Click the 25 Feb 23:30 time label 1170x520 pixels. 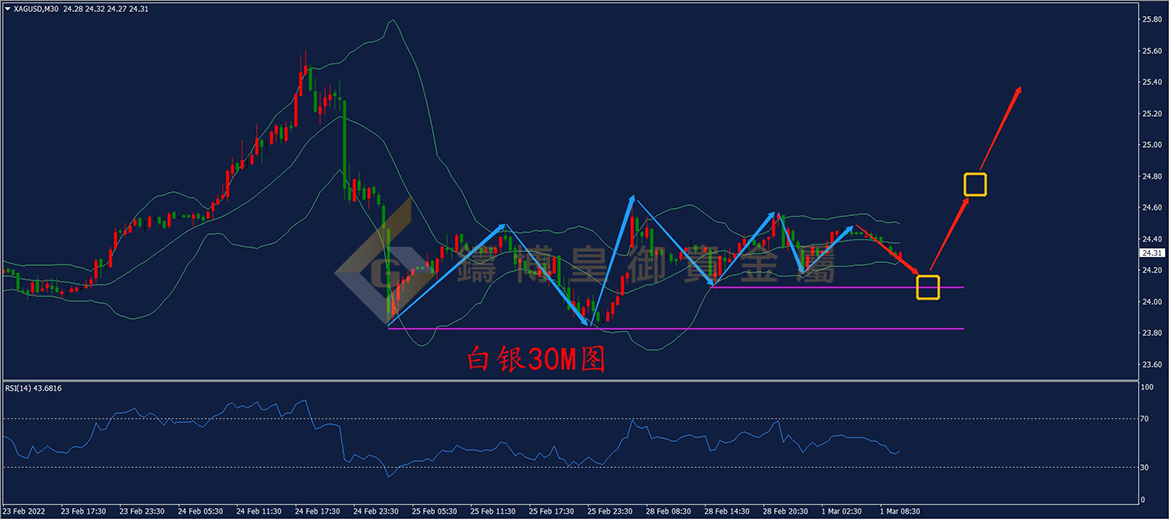[609, 512]
